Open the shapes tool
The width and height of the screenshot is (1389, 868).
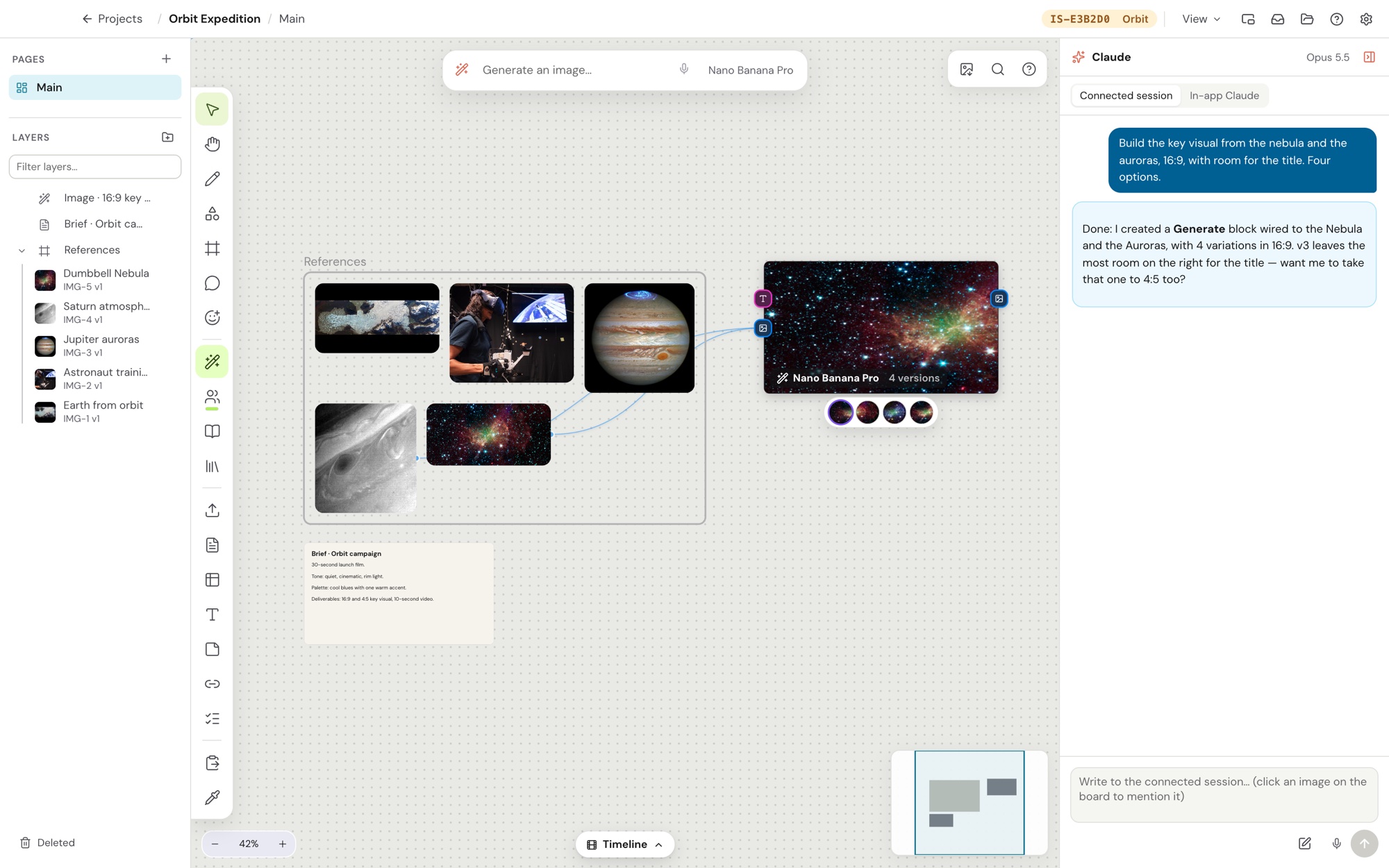click(212, 214)
